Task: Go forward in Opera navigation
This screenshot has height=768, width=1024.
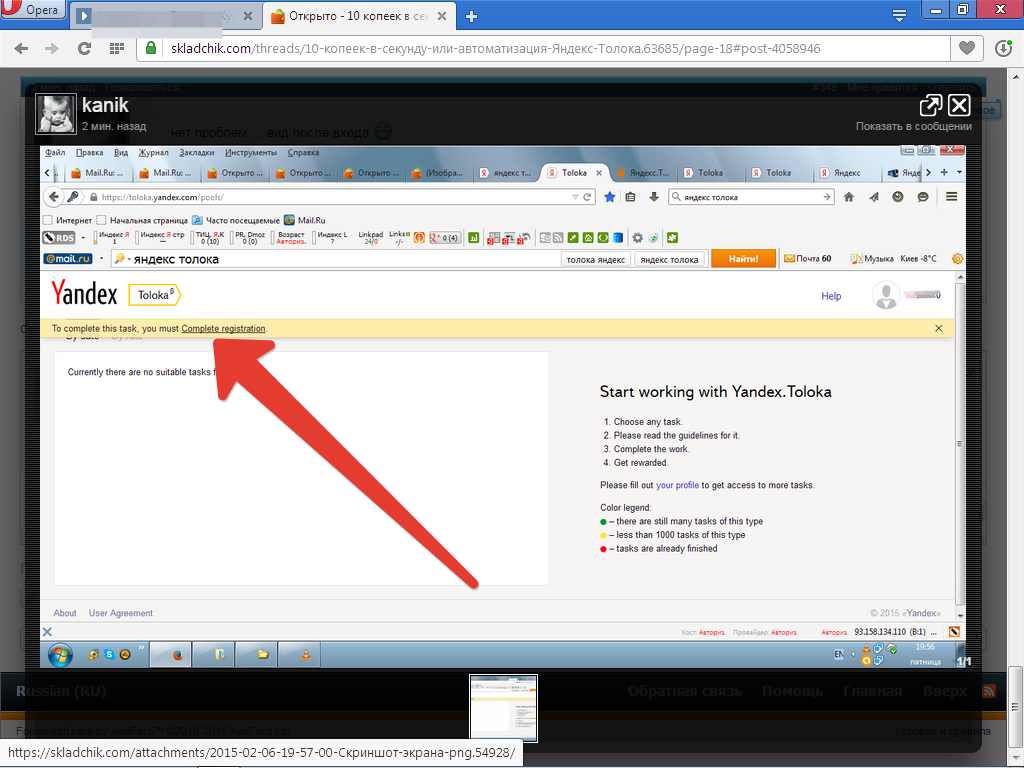Action: (x=52, y=48)
